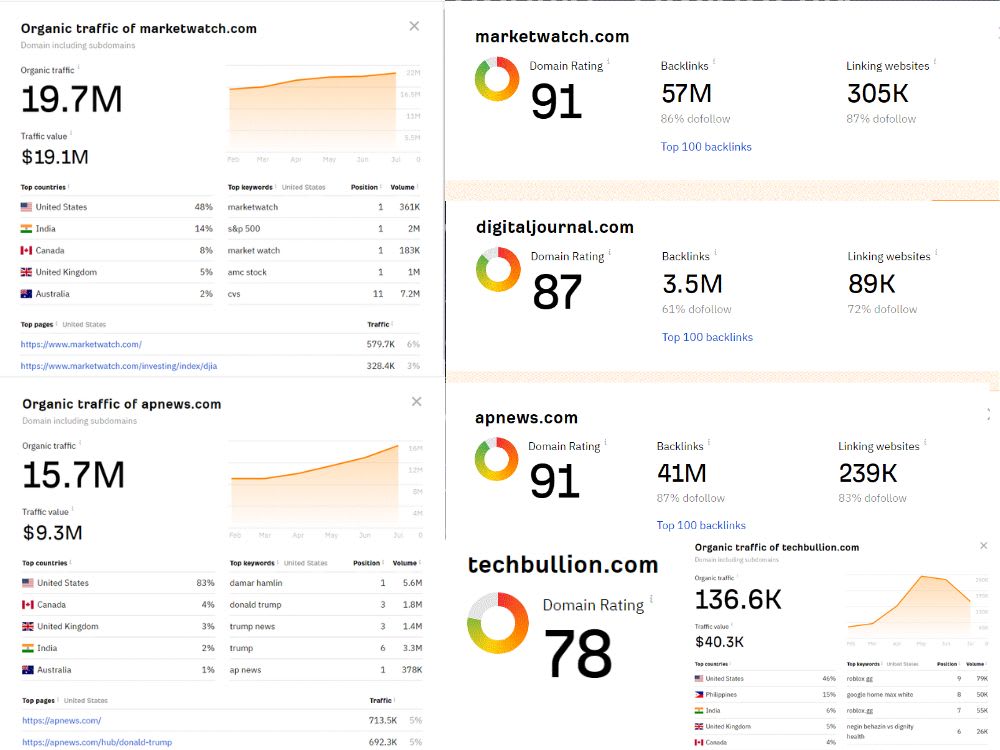Click the 239K linking websites figure
The height and width of the screenshot is (750, 1000).
click(868, 473)
